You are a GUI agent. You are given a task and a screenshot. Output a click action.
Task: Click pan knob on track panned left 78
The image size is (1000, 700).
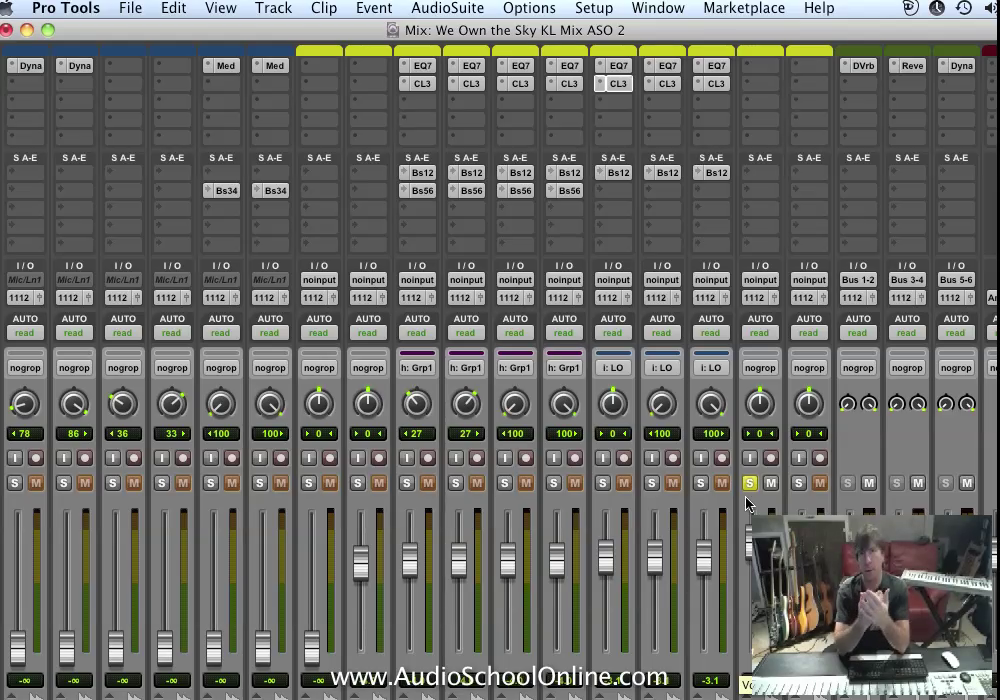pyautogui.click(x=25, y=404)
